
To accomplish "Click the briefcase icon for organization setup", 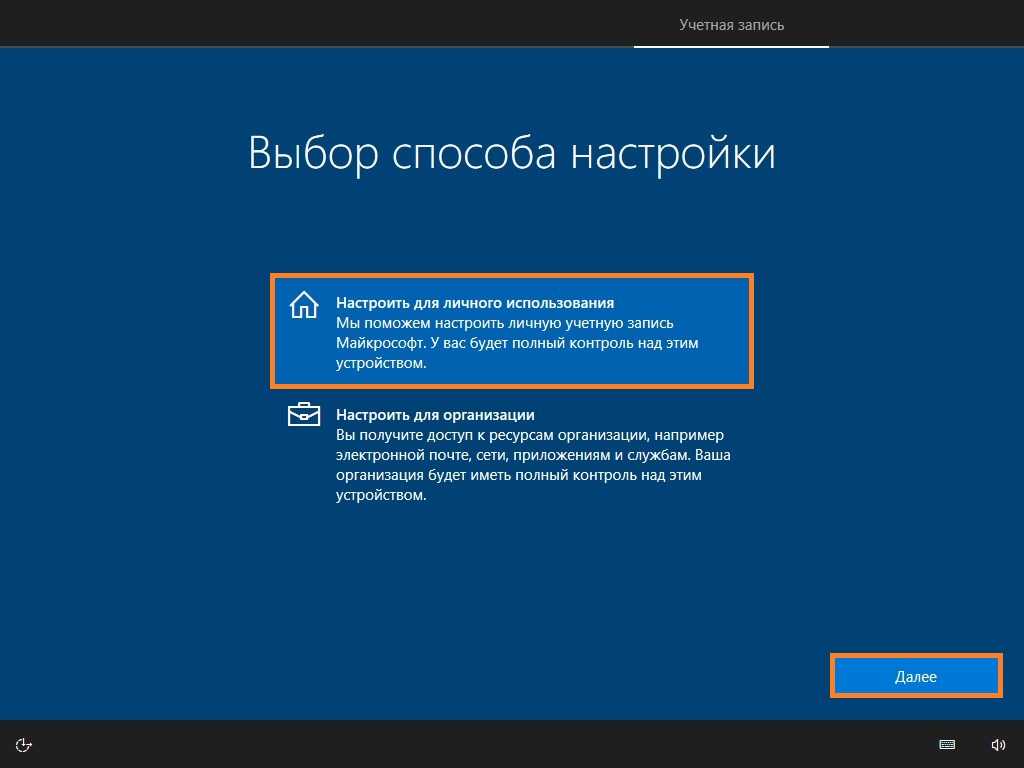I will (303, 415).
